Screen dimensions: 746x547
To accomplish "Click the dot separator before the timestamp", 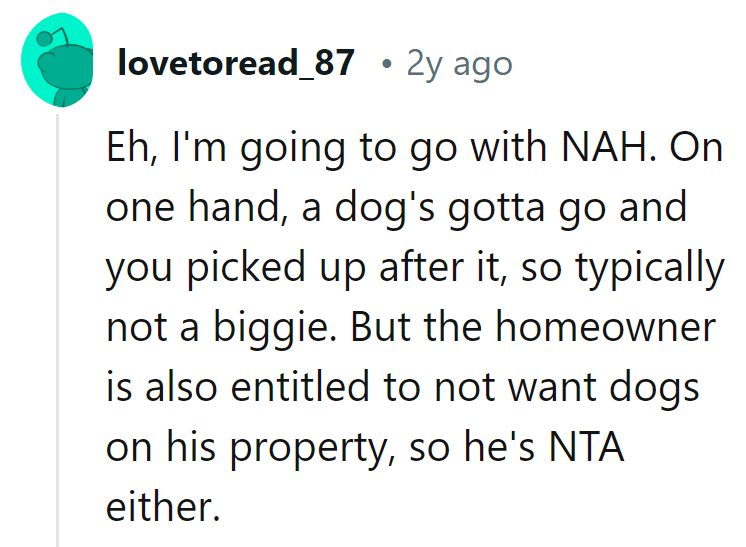I will pos(387,64).
